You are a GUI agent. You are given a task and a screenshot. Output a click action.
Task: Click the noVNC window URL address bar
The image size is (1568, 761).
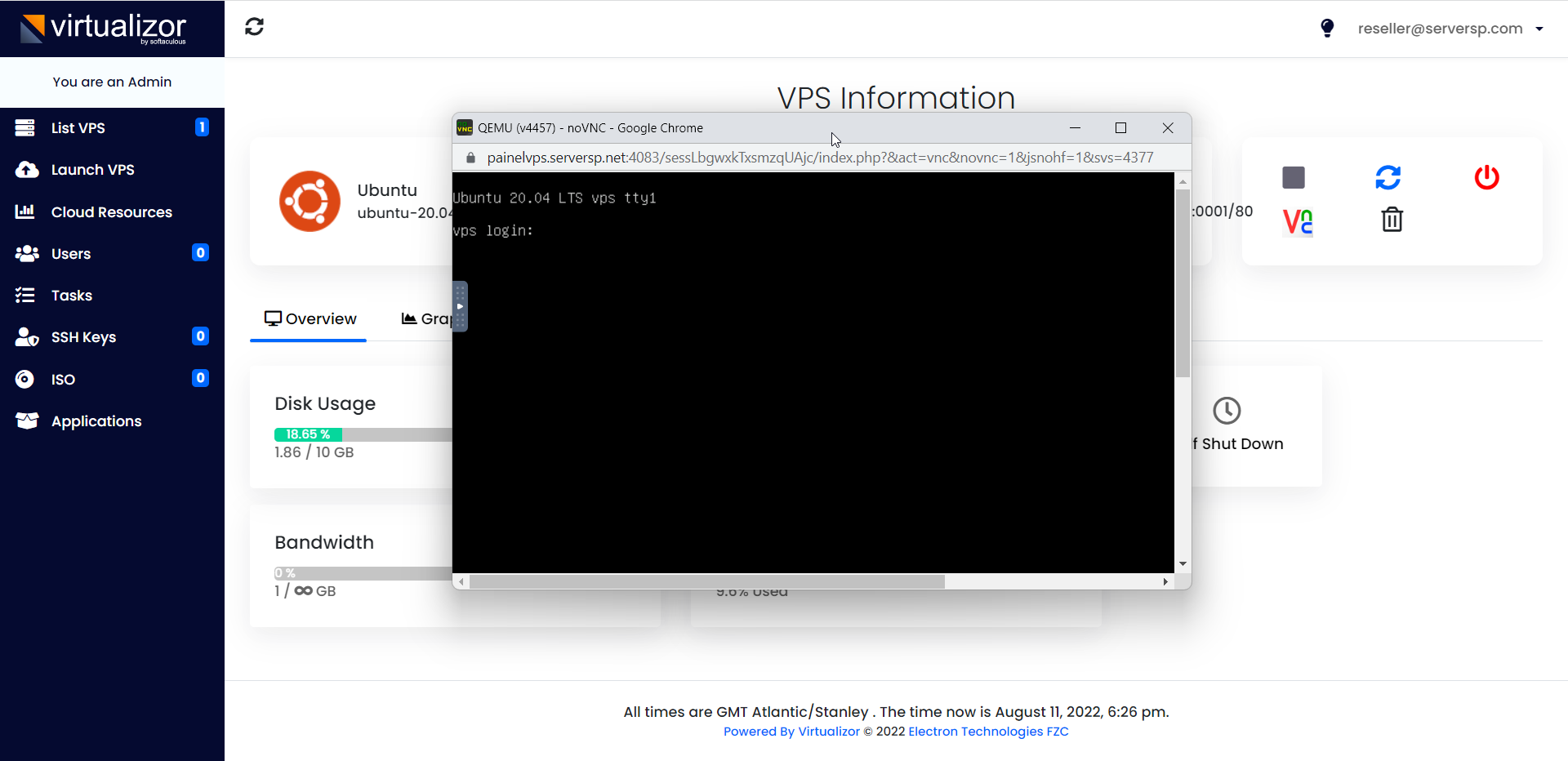820,158
